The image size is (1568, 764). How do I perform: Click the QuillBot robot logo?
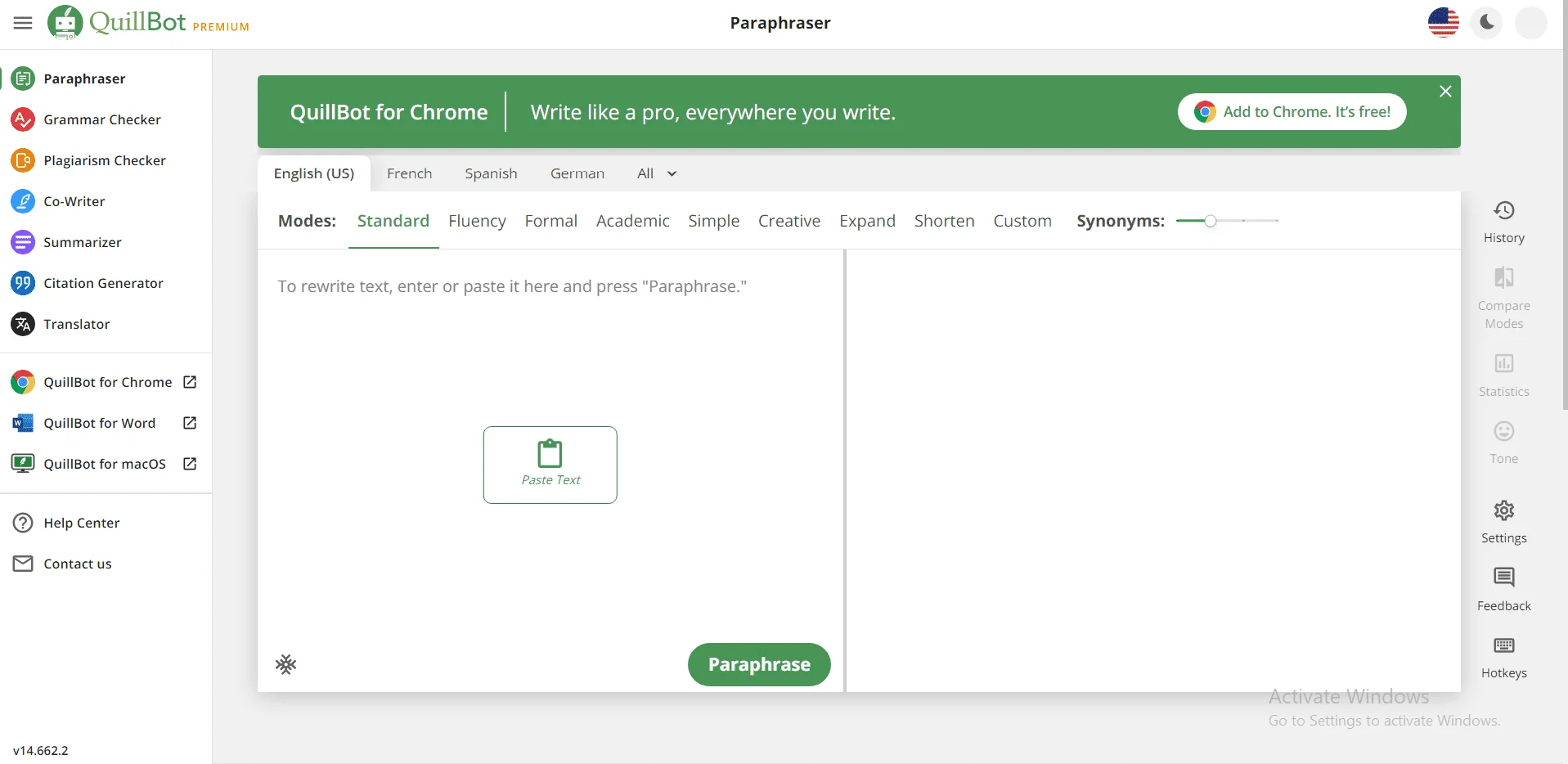(x=65, y=22)
